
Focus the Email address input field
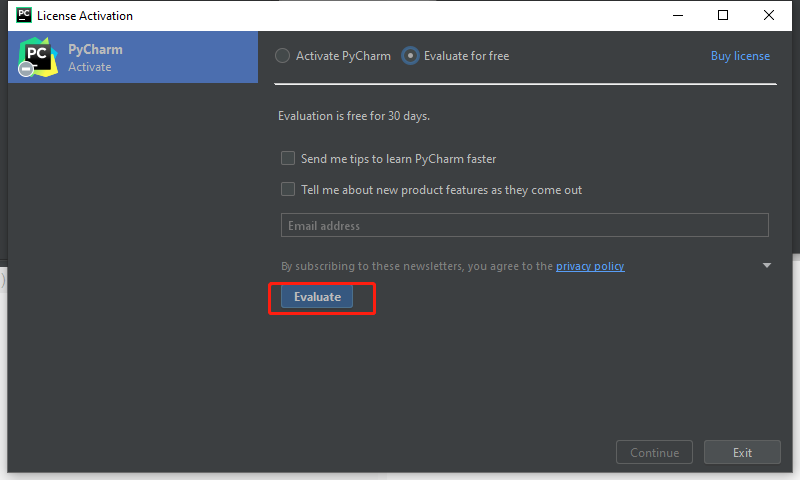(524, 225)
